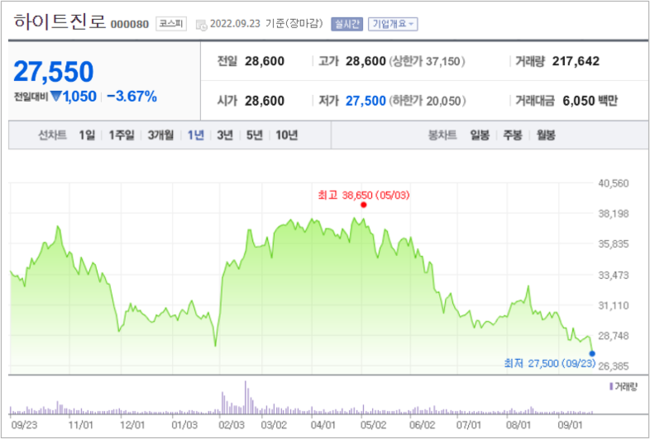Select the 1년 chart period tab
Screen dimensions: 650x439
coord(196,134)
